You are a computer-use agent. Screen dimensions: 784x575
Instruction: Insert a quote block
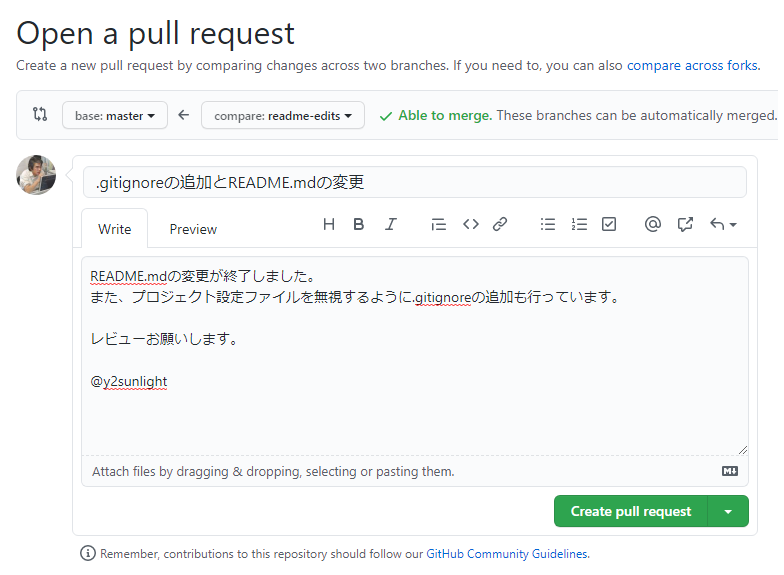438,225
